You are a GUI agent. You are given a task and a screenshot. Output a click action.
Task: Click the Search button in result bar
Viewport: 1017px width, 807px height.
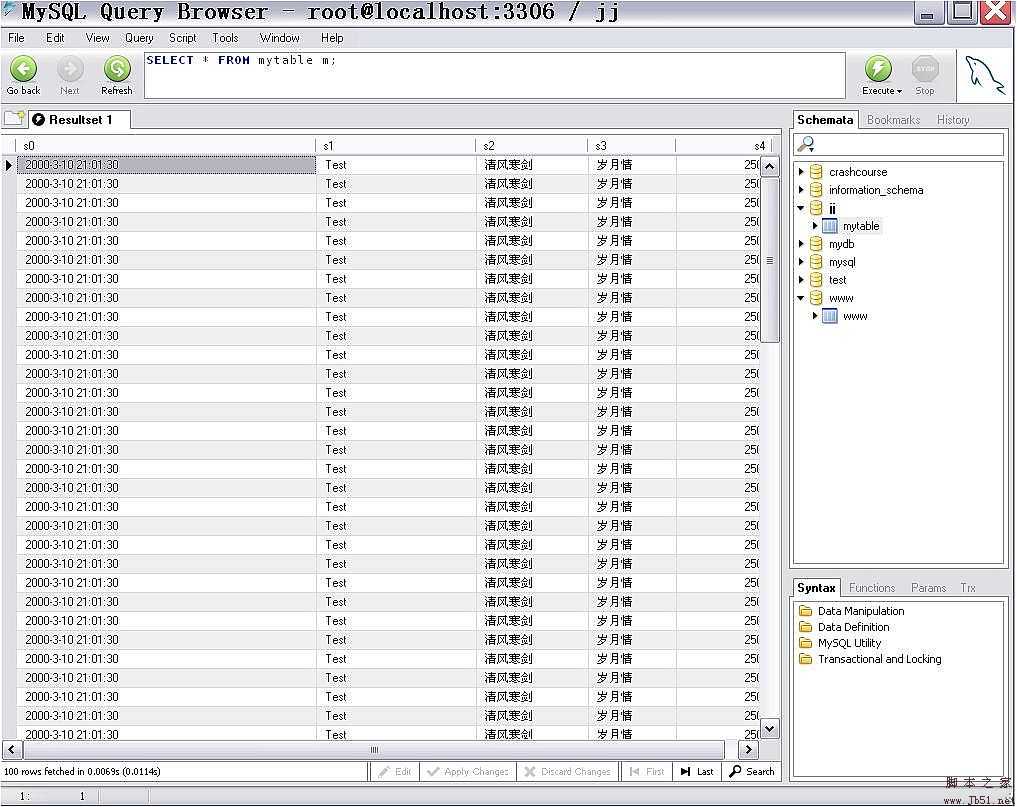[x=752, y=771]
